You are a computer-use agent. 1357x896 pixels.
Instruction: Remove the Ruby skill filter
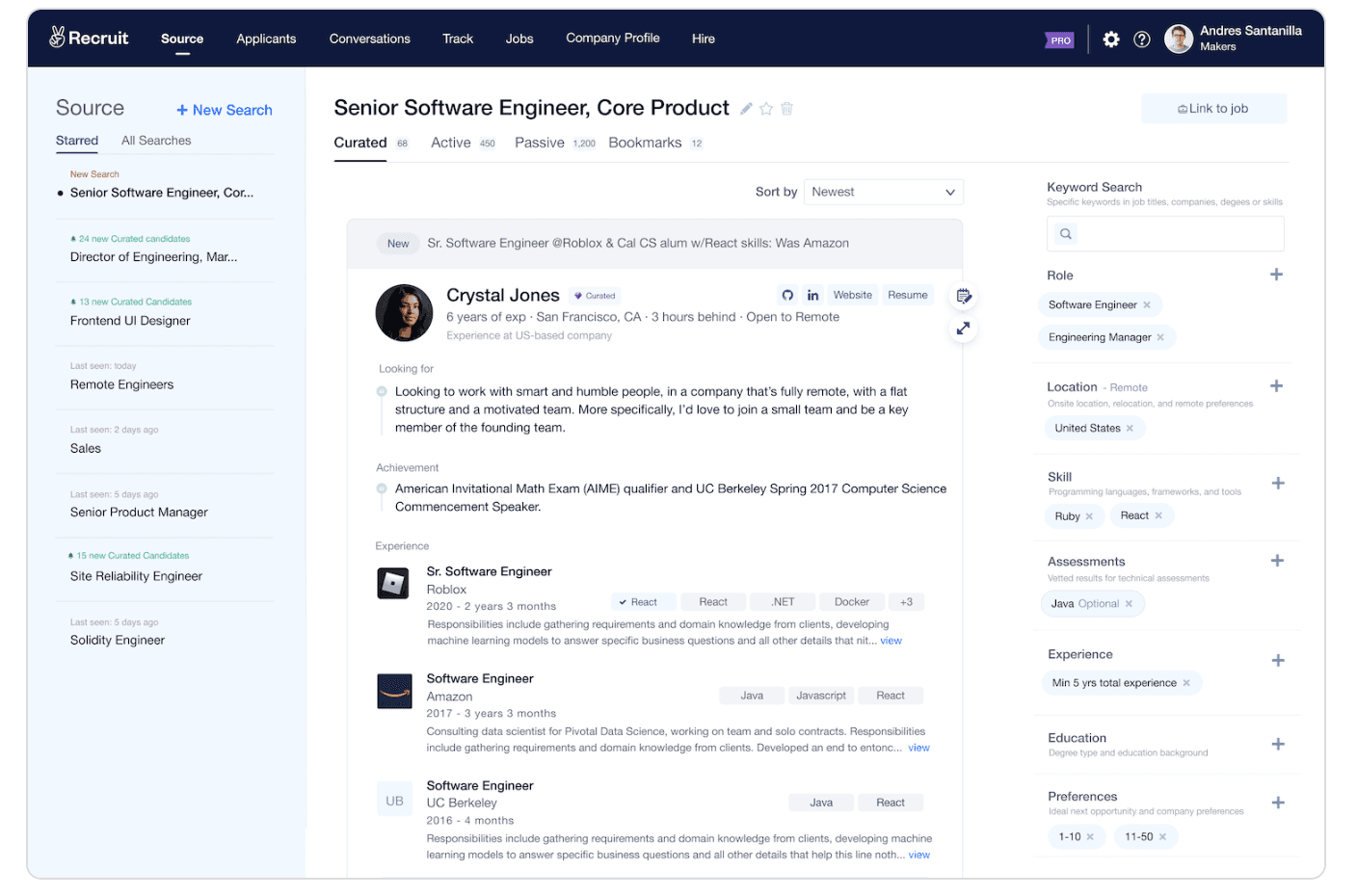[x=1092, y=515]
